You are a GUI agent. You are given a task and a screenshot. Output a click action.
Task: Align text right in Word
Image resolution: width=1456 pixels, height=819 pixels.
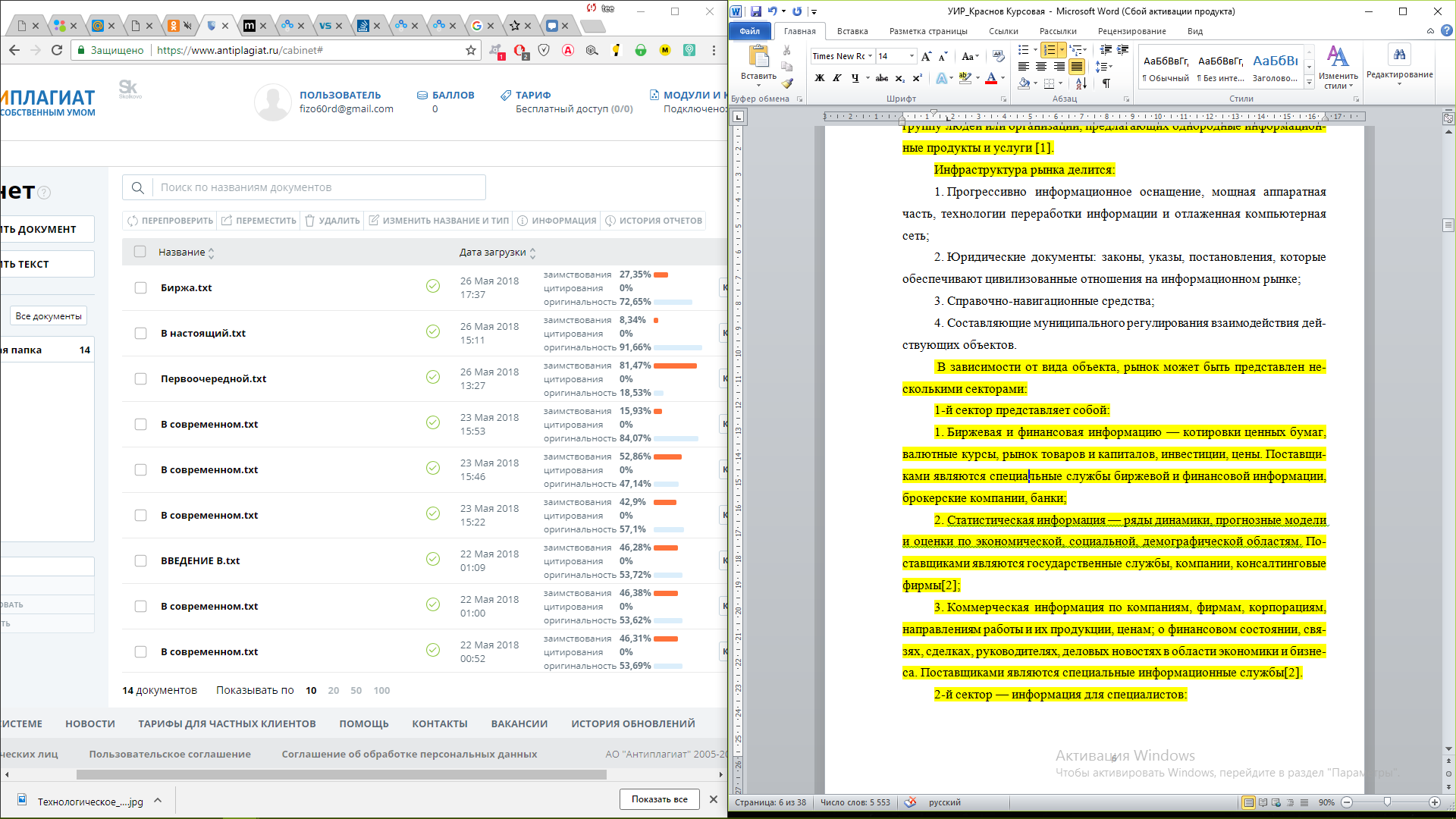tap(1059, 67)
